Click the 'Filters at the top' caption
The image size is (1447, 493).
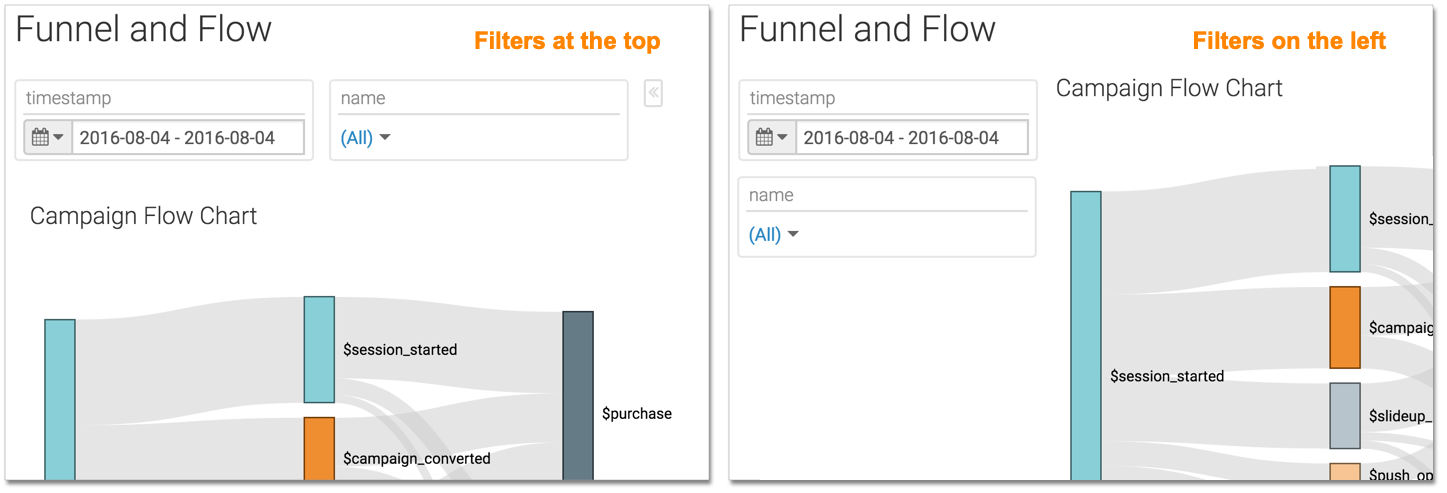(567, 41)
